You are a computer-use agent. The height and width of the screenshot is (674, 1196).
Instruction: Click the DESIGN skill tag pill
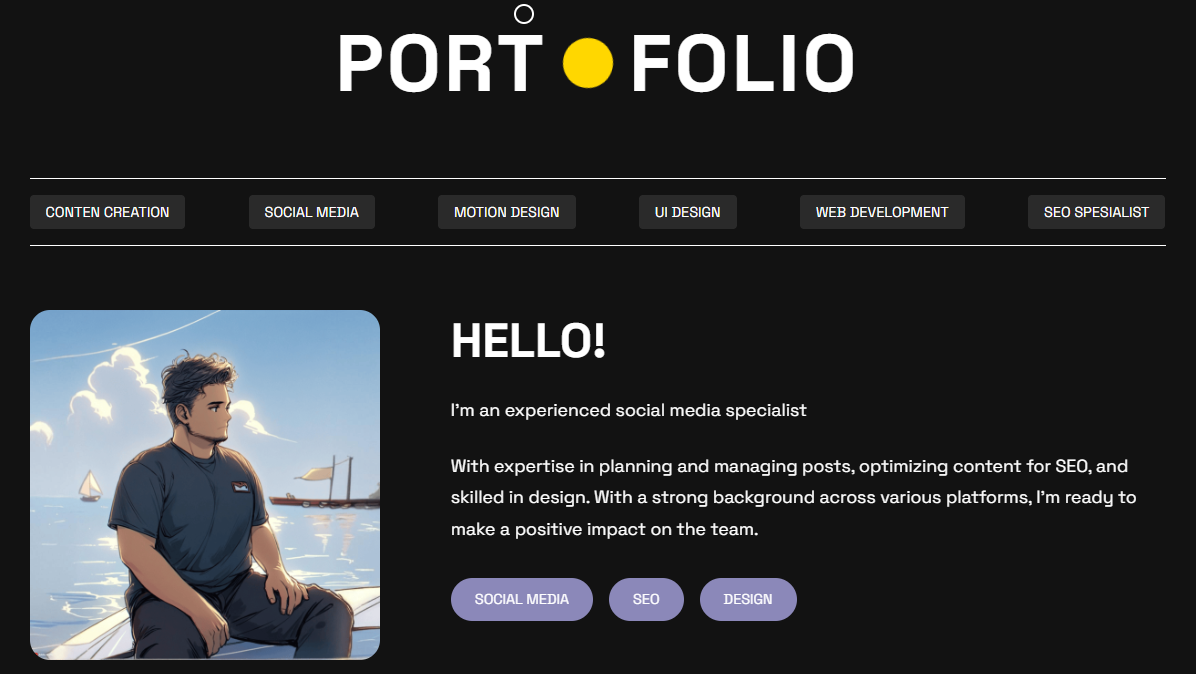coord(748,599)
